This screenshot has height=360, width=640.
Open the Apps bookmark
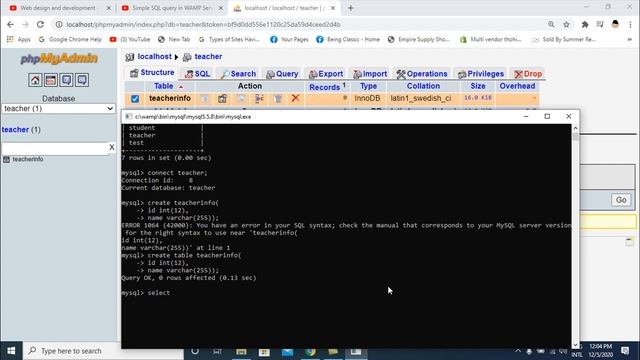tap(19, 40)
